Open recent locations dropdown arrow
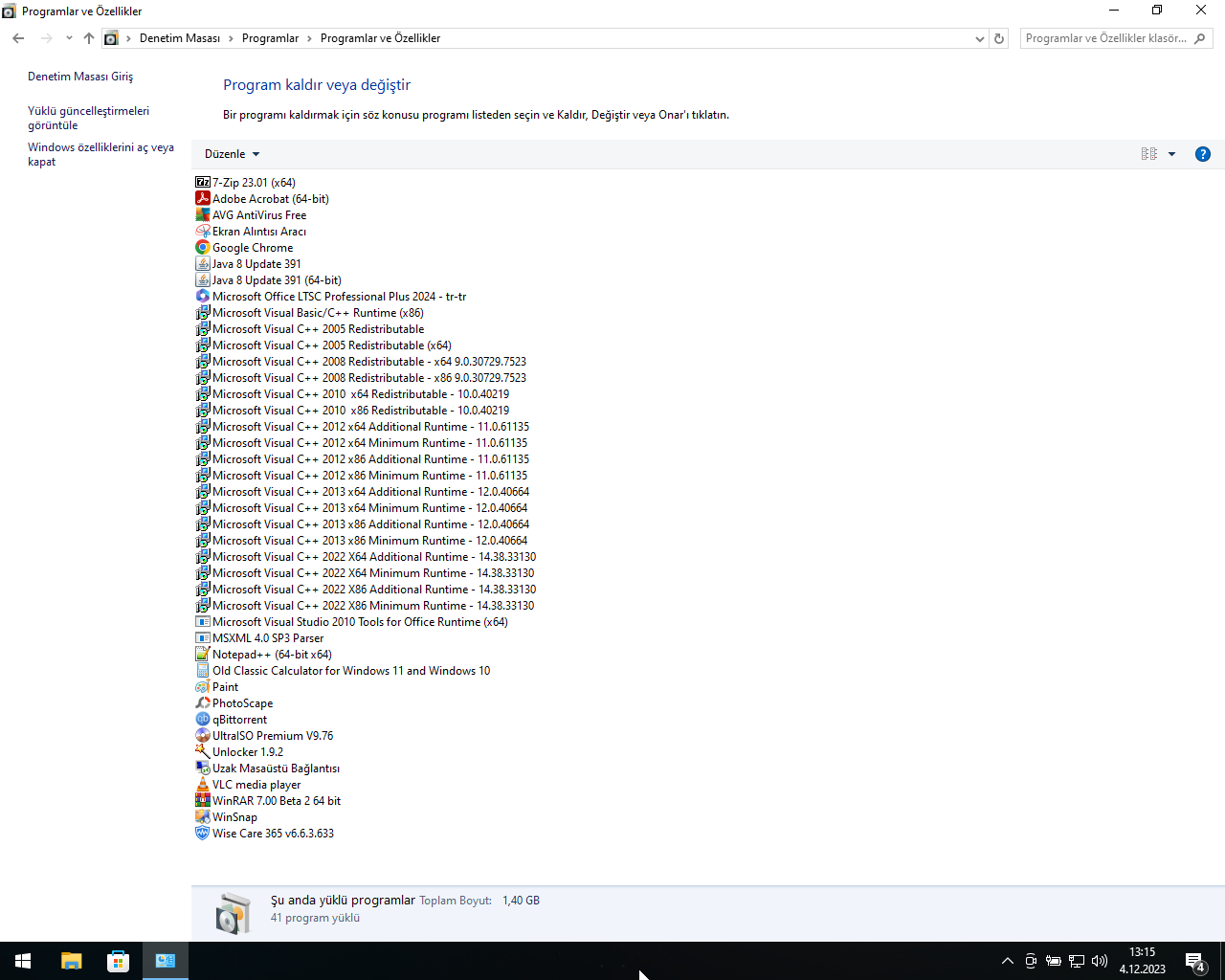Viewport: 1225px width, 980px height. [69, 38]
